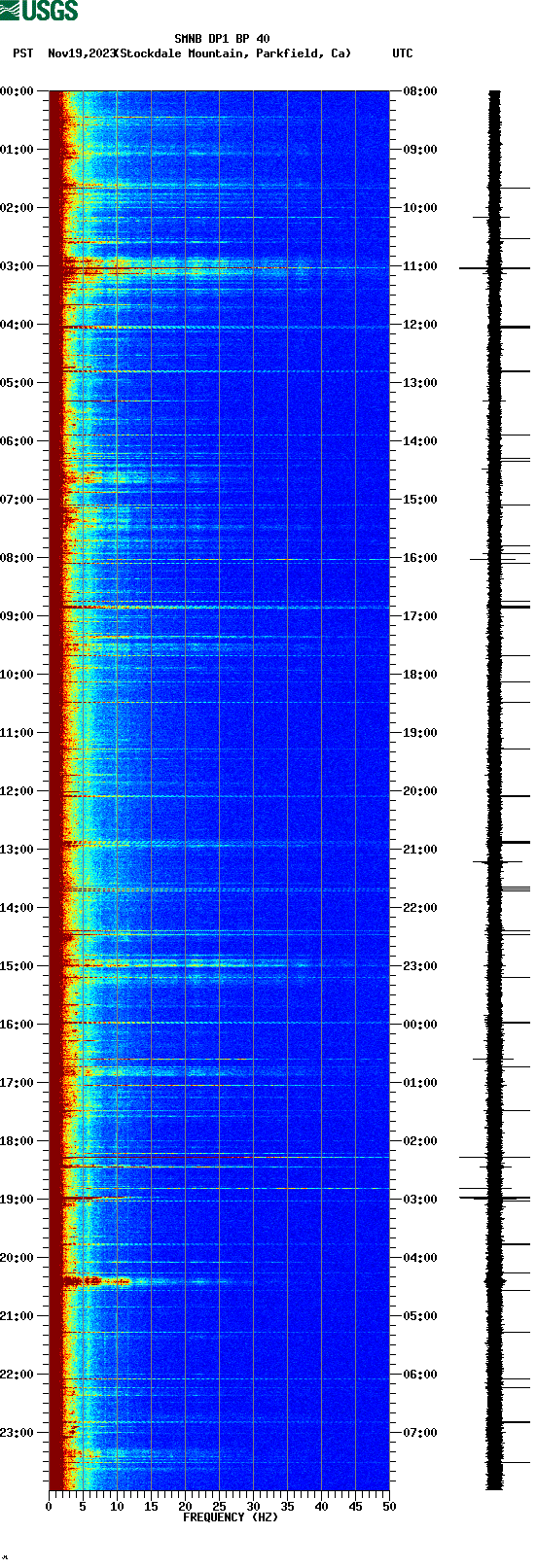Click the PST axis '01:00' label
This screenshot has width=537, height=1568.
tap(18, 150)
